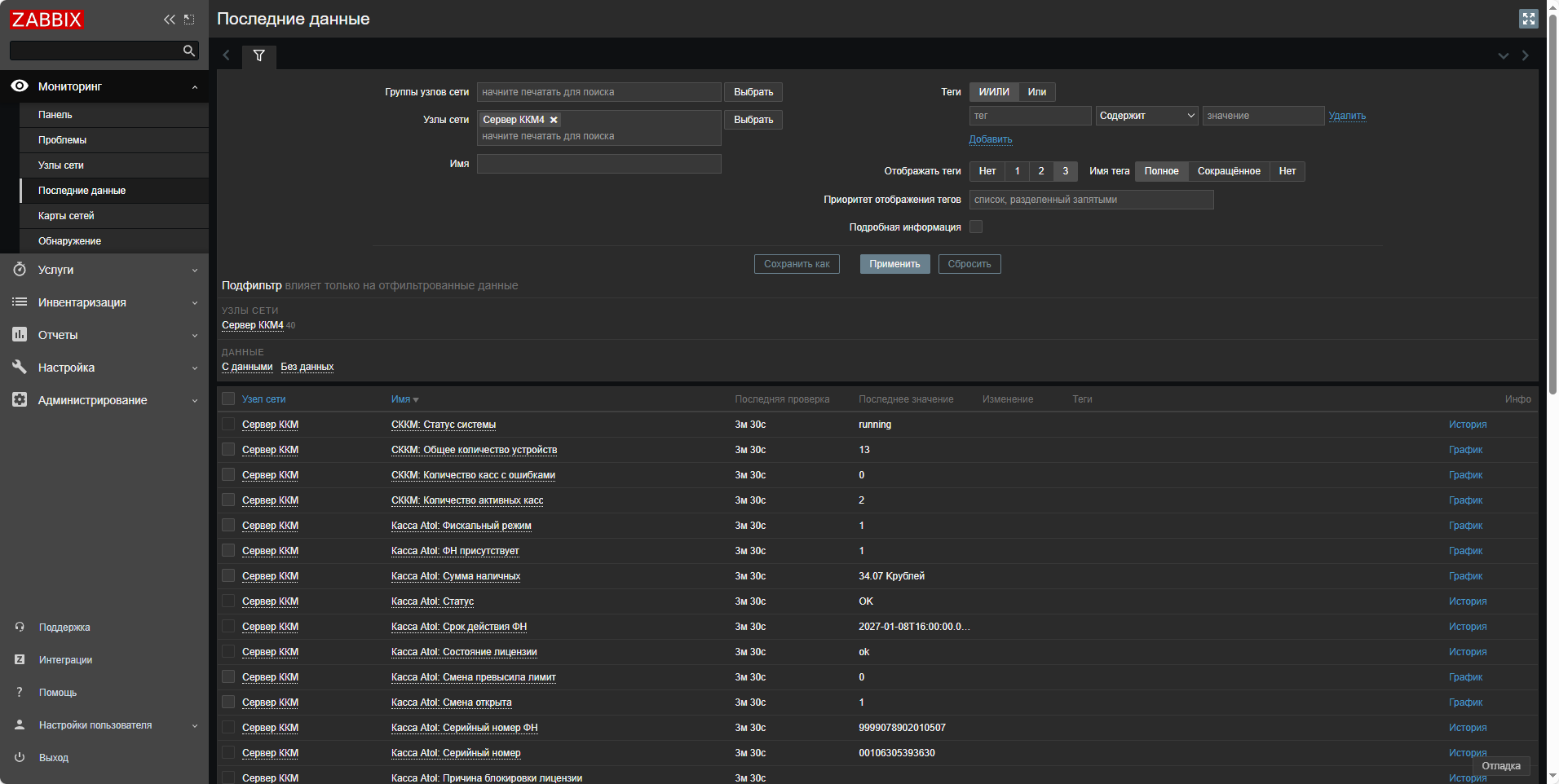Image resolution: width=1559 pixels, height=784 pixels.
Task: Select checkbox for СККМ: Статус системы row
Action: (228, 425)
